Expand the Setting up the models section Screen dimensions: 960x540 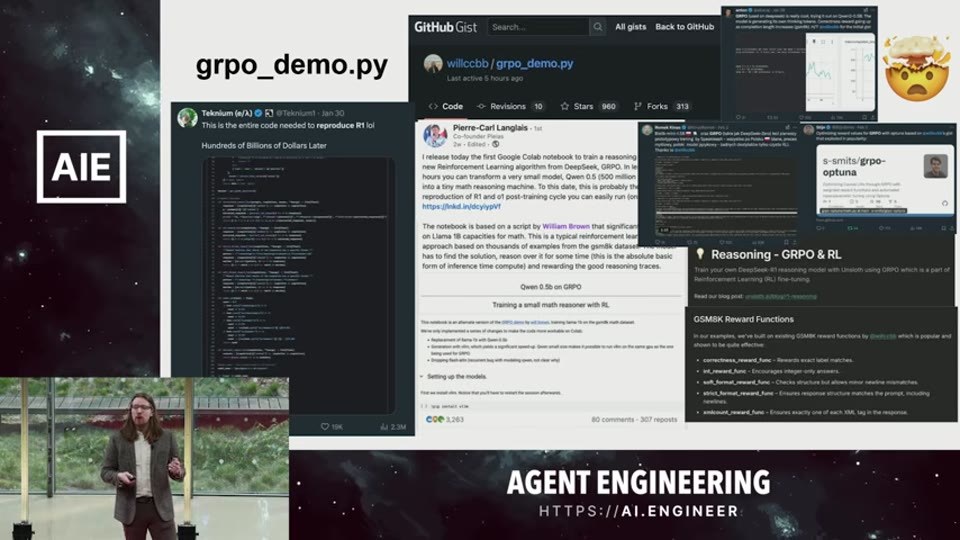[x=454, y=377]
